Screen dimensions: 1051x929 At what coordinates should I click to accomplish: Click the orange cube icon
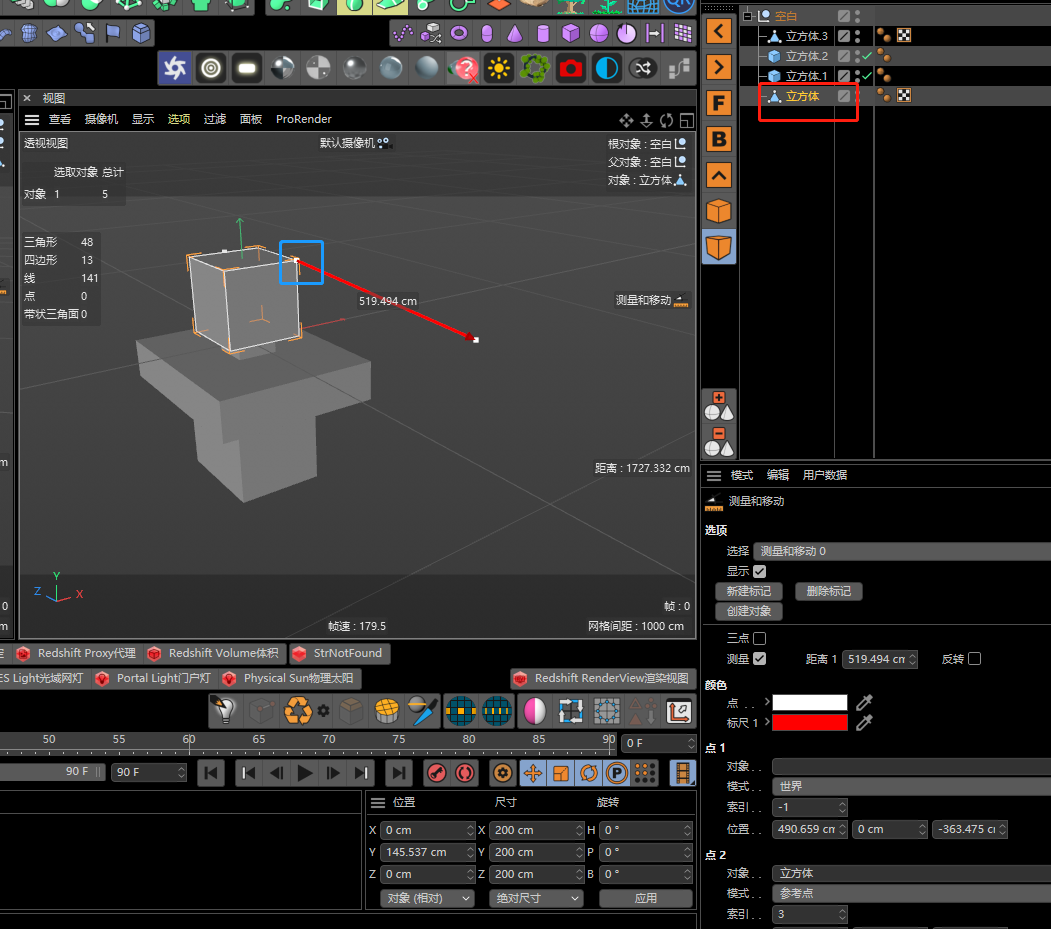click(x=719, y=211)
